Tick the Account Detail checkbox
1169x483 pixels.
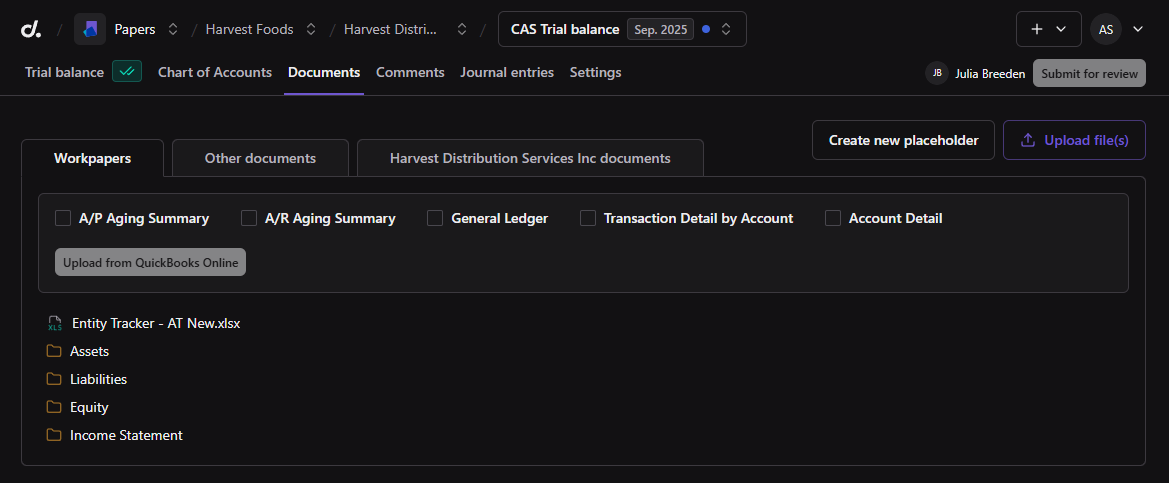pyautogui.click(x=833, y=218)
